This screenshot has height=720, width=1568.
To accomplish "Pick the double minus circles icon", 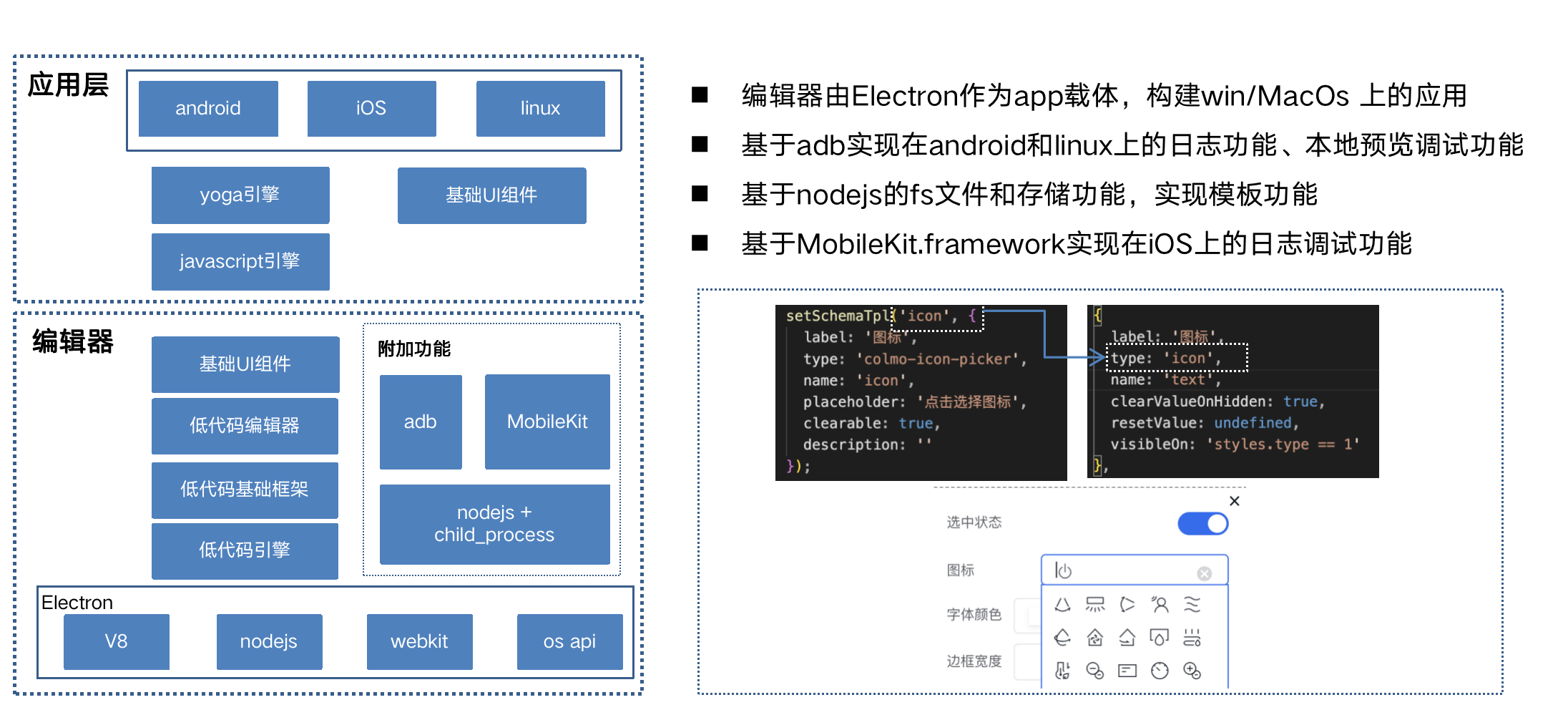I will [x=1095, y=671].
